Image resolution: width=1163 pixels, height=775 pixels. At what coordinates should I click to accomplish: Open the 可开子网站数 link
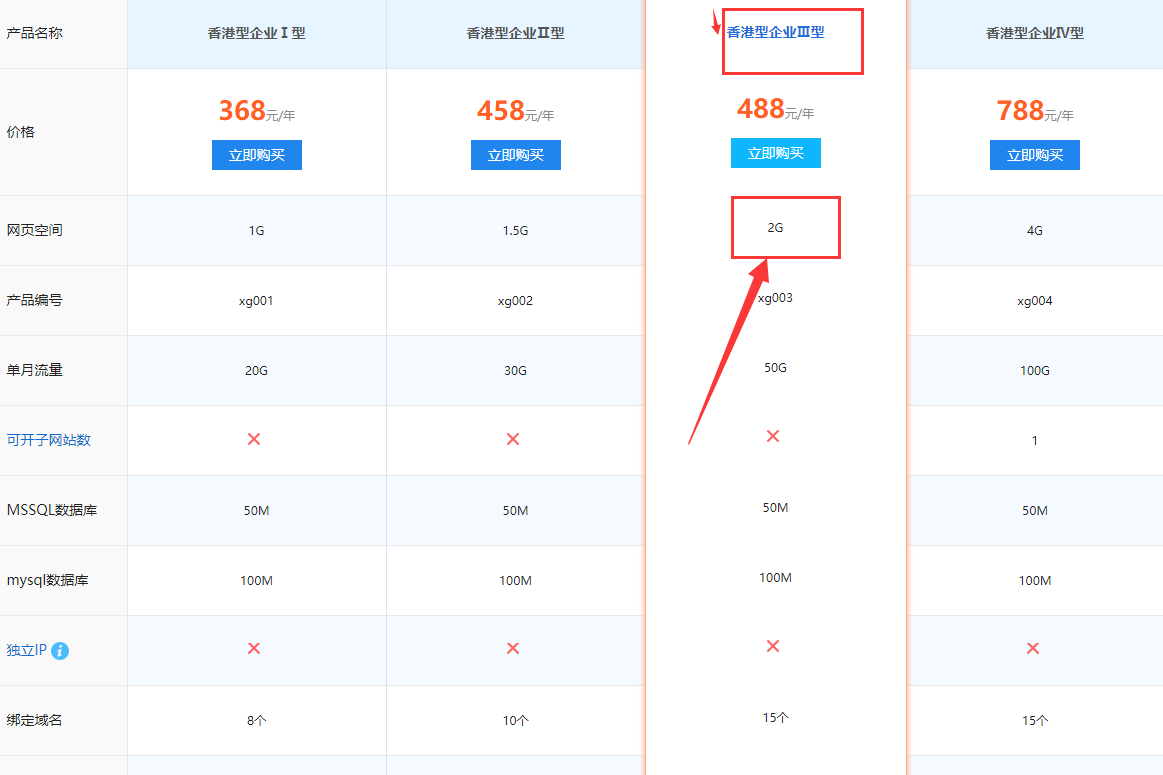coord(49,440)
